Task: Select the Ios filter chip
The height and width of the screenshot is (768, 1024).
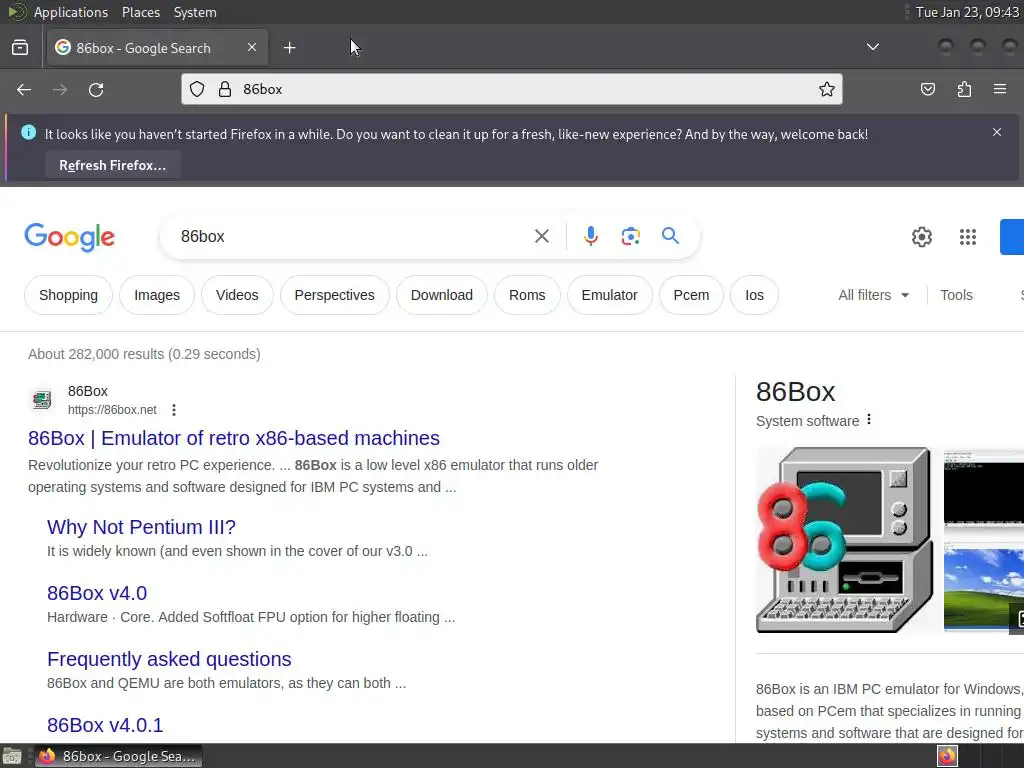Action: coord(754,295)
